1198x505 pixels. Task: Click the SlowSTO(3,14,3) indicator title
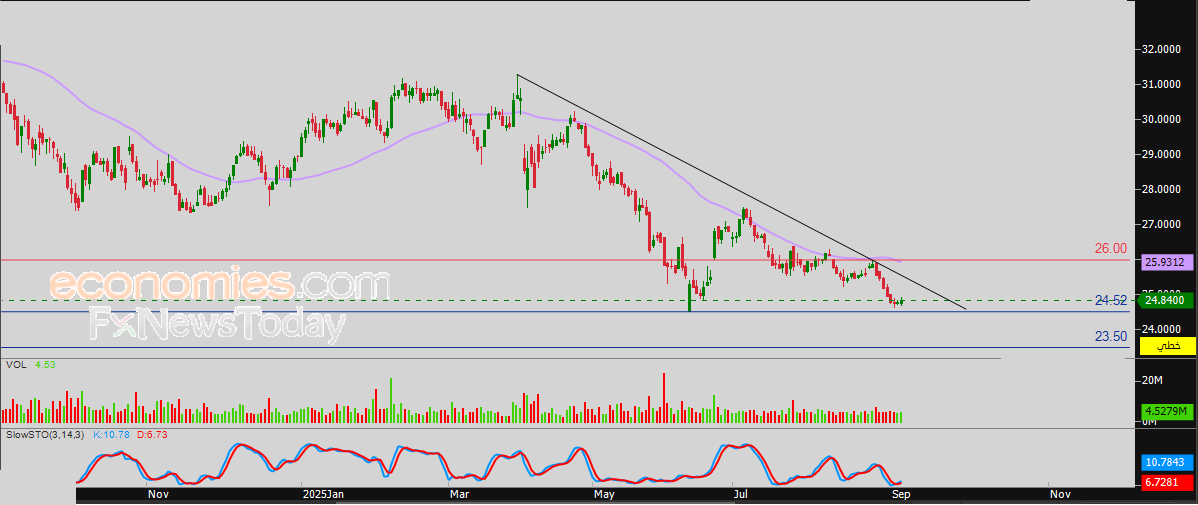click(x=44, y=434)
